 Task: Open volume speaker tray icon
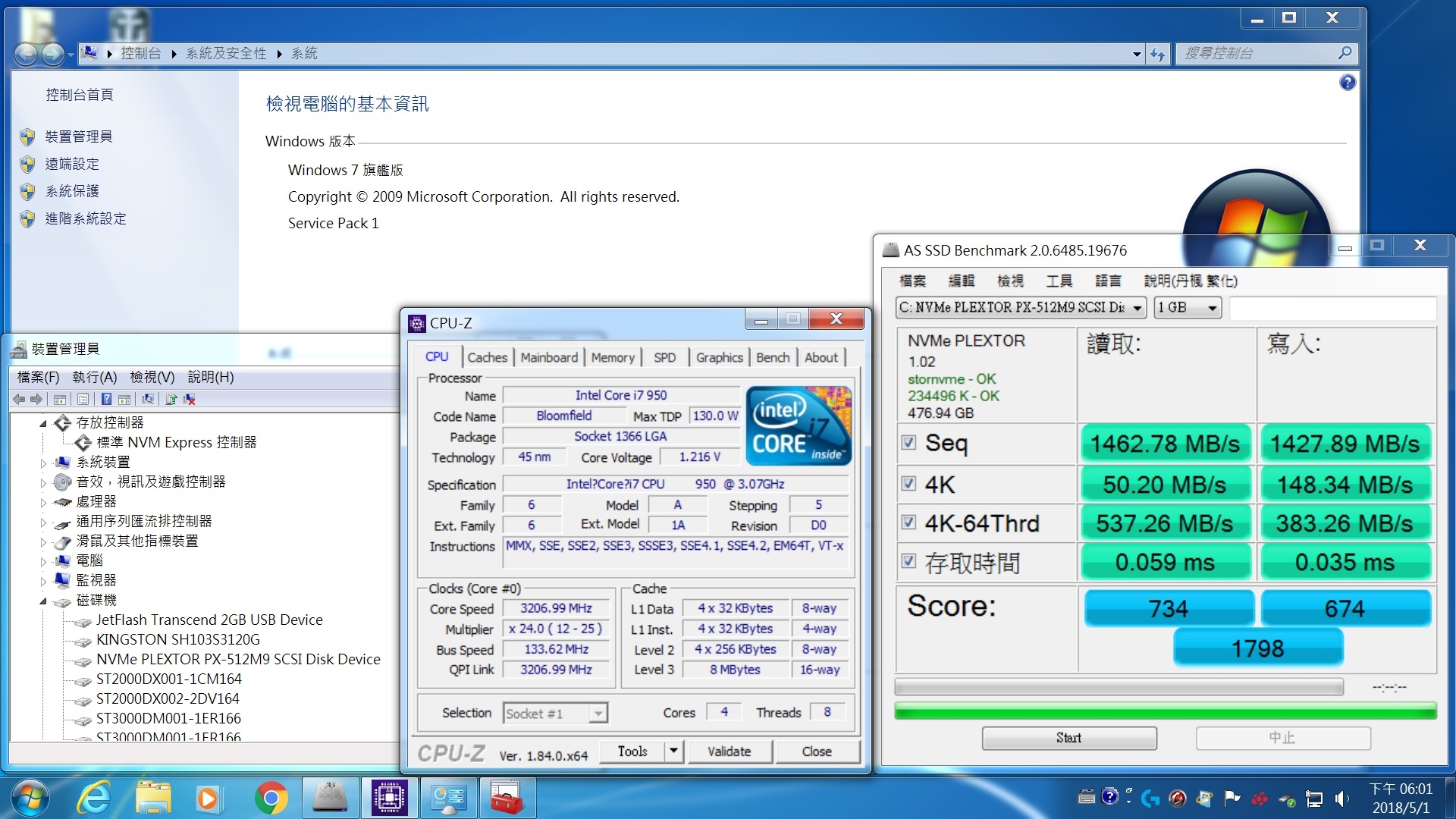tap(1342, 799)
